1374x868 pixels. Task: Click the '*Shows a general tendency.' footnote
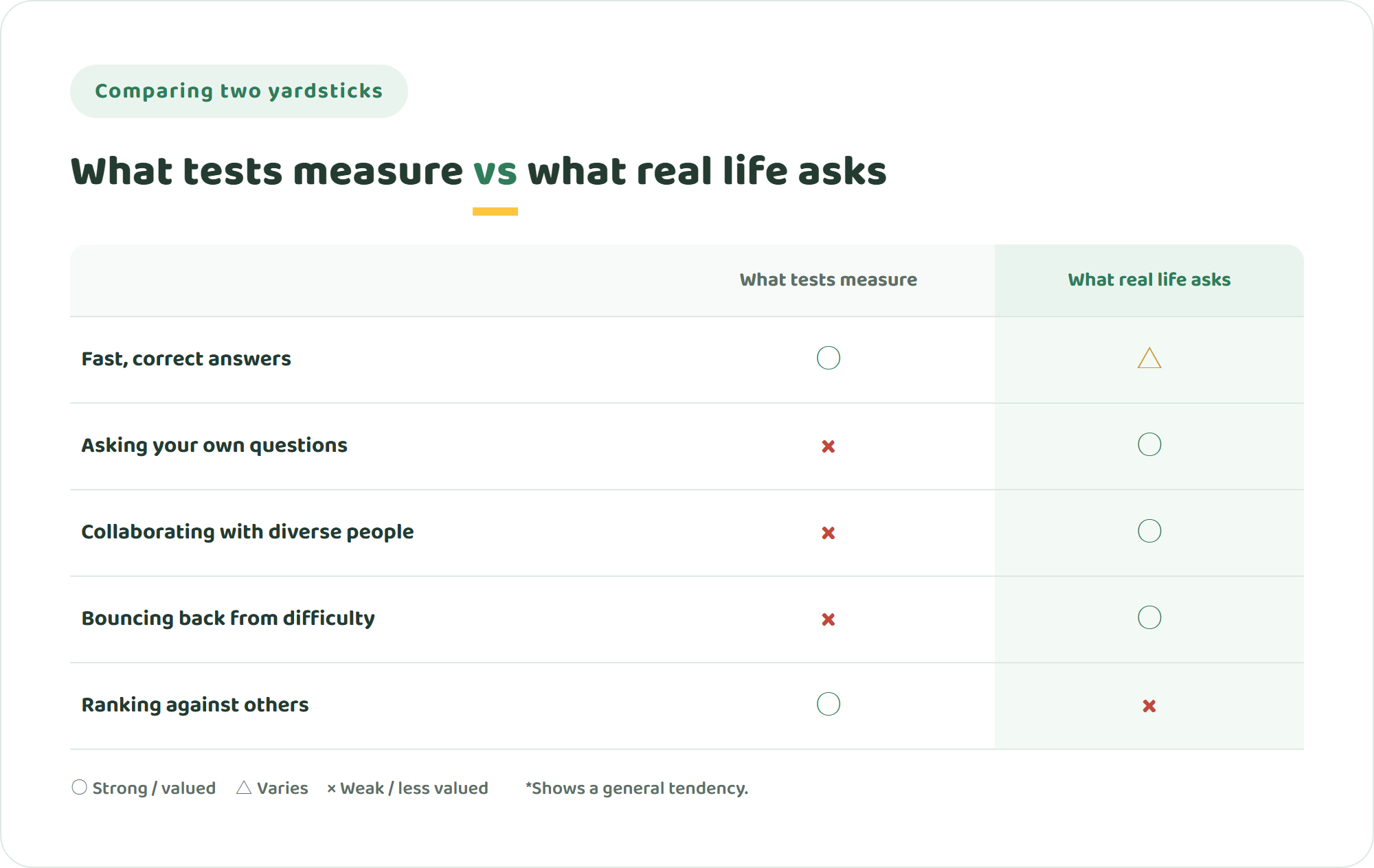point(637,788)
